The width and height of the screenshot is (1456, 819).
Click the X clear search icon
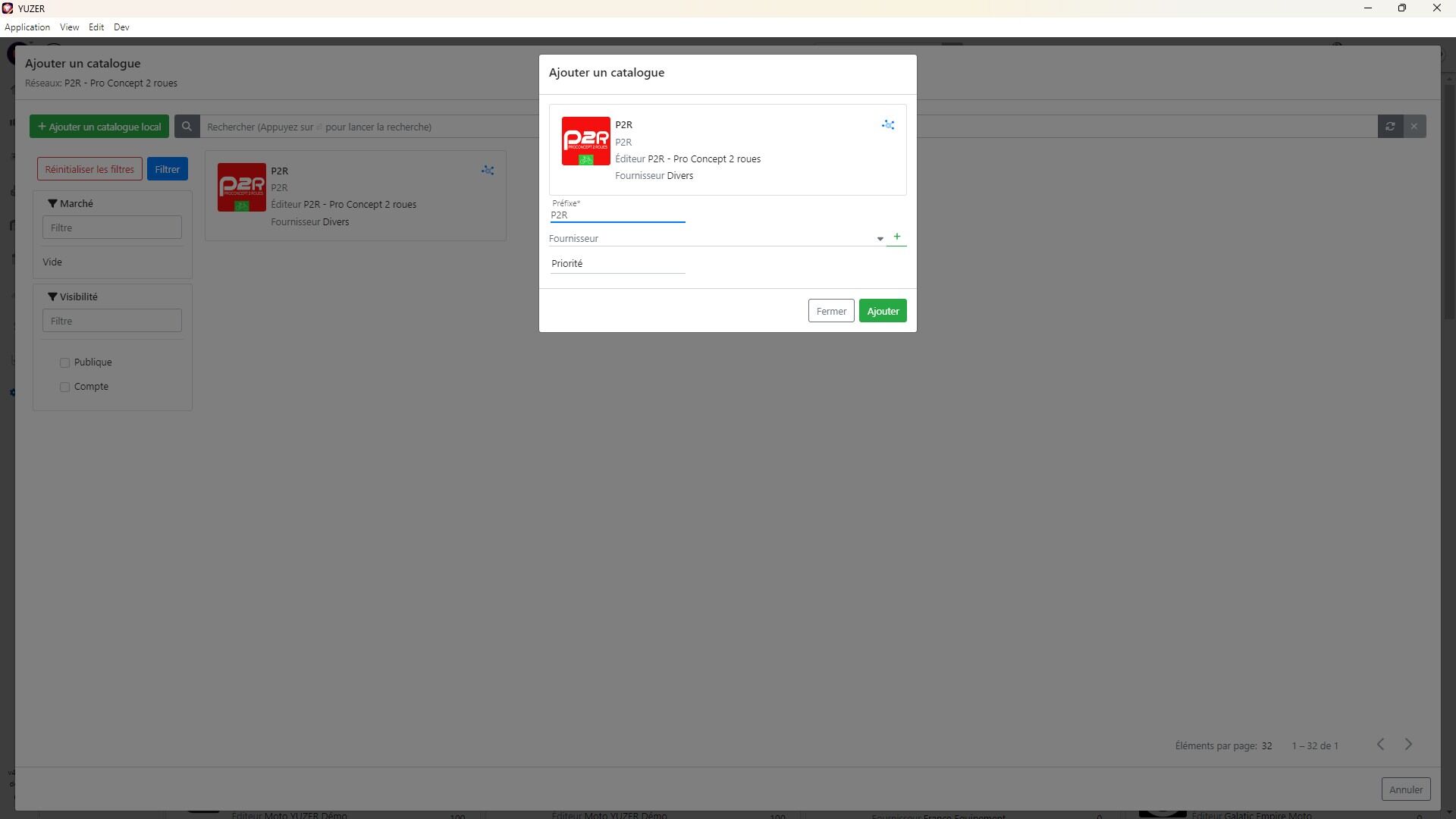[1414, 127]
